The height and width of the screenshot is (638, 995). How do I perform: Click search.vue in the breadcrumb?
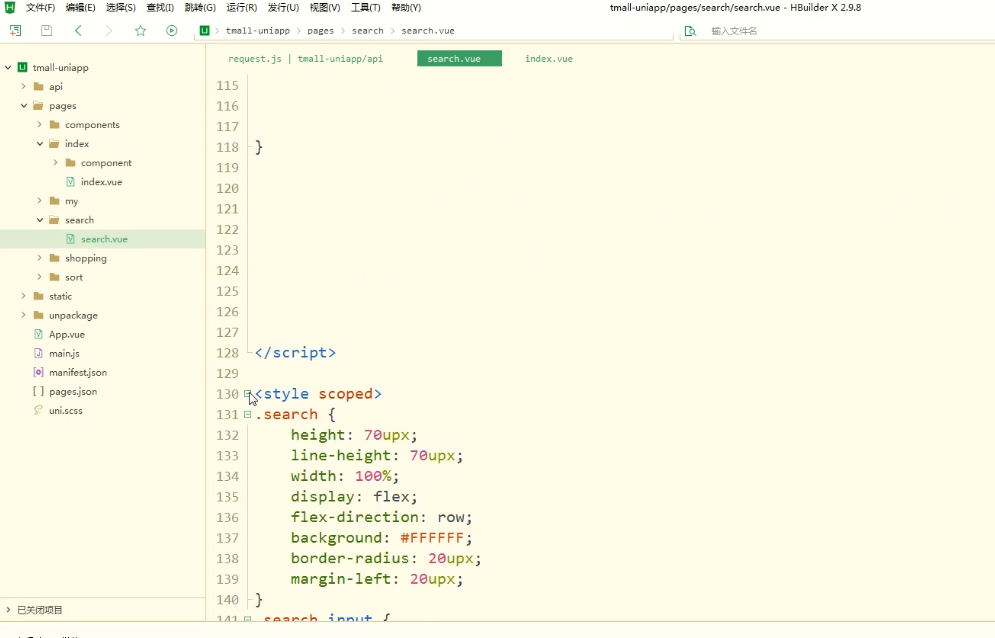click(428, 30)
